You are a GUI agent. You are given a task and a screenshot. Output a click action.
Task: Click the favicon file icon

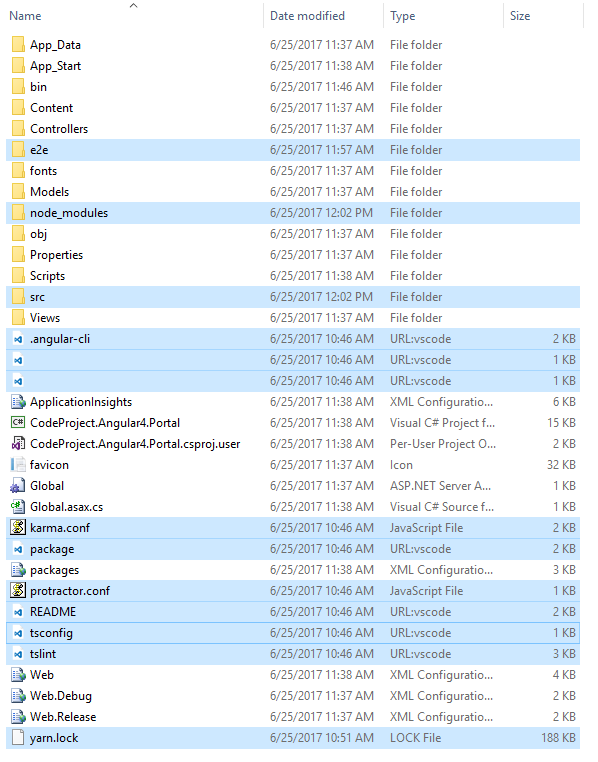(x=18, y=465)
